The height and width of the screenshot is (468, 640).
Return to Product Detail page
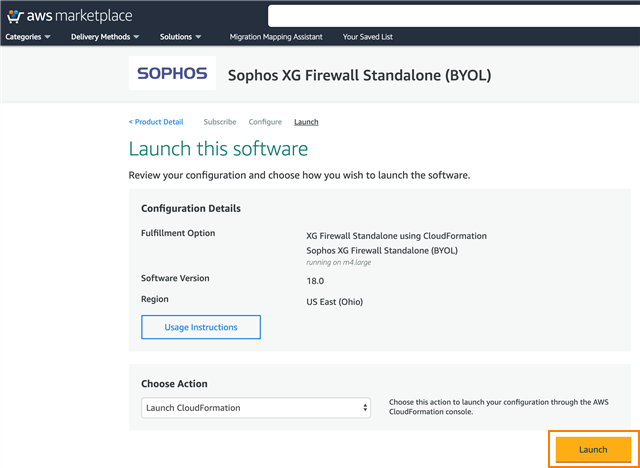click(156, 122)
